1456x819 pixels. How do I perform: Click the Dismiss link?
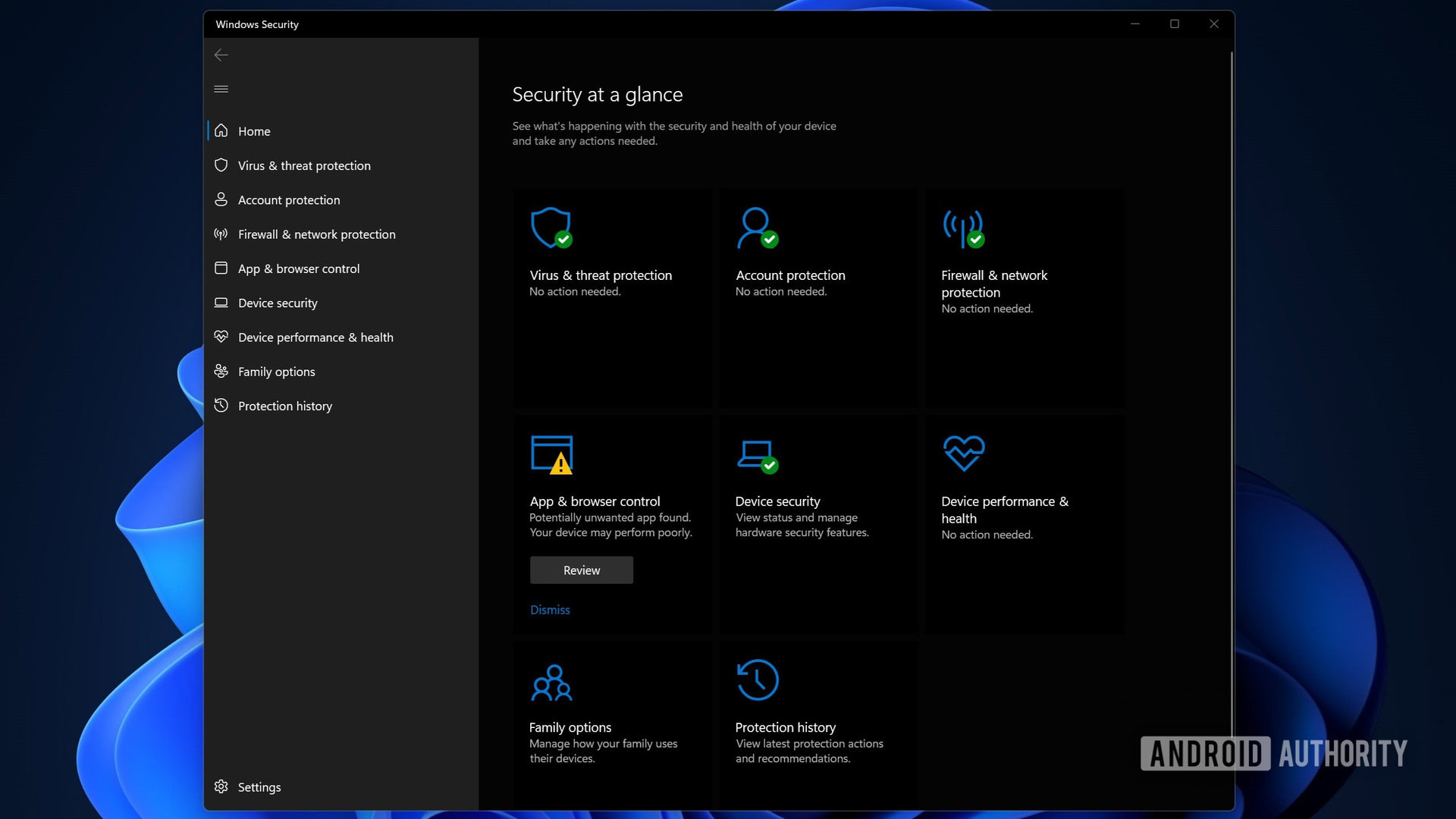coord(550,610)
